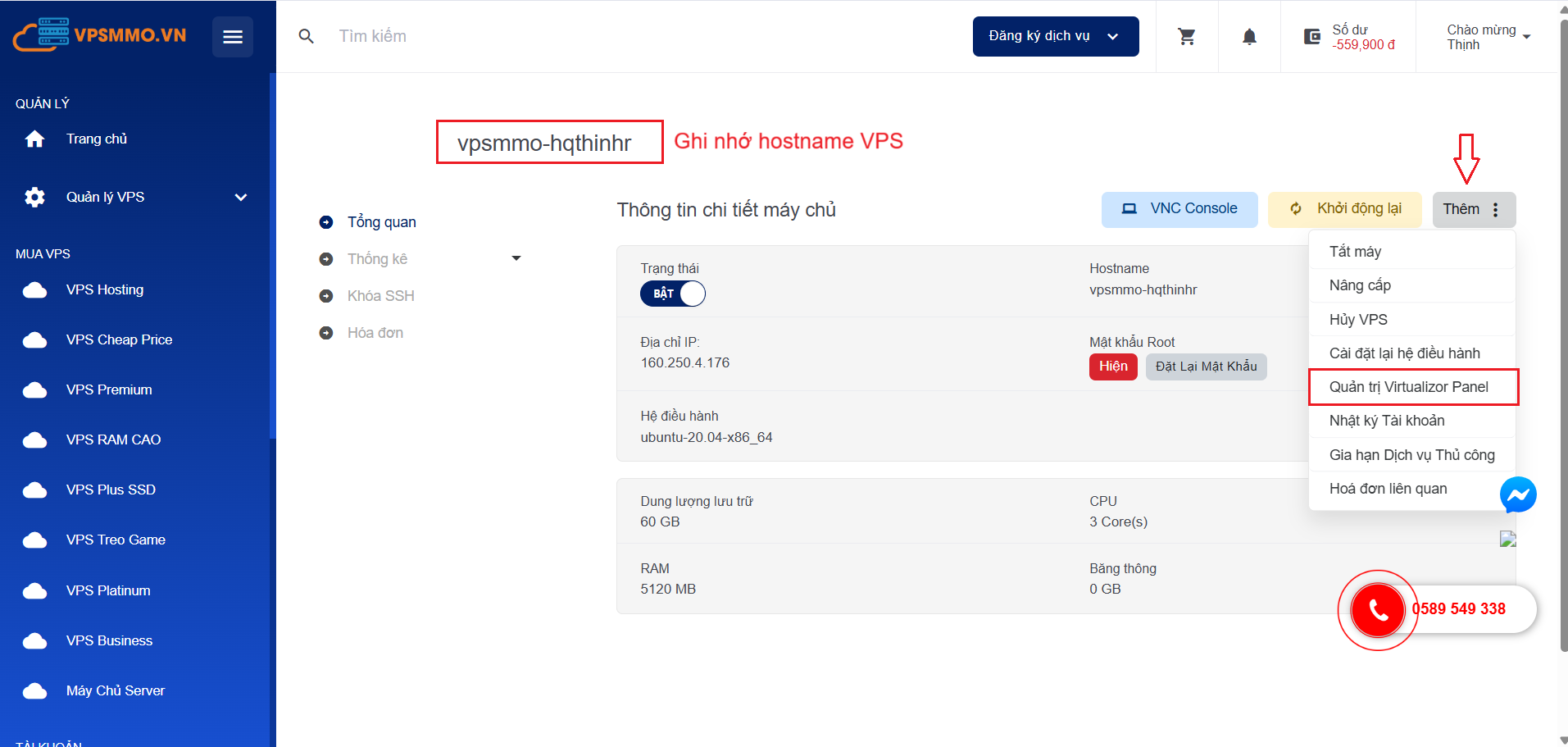Click the cloud icon beside Máy Chủ Server

pyautogui.click(x=34, y=691)
